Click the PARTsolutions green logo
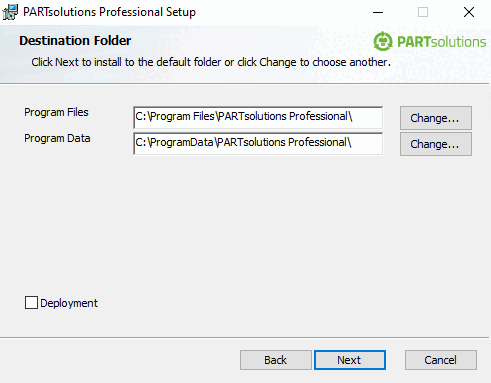The height and width of the screenshot is (383, 491). click(x=429, y=42)
